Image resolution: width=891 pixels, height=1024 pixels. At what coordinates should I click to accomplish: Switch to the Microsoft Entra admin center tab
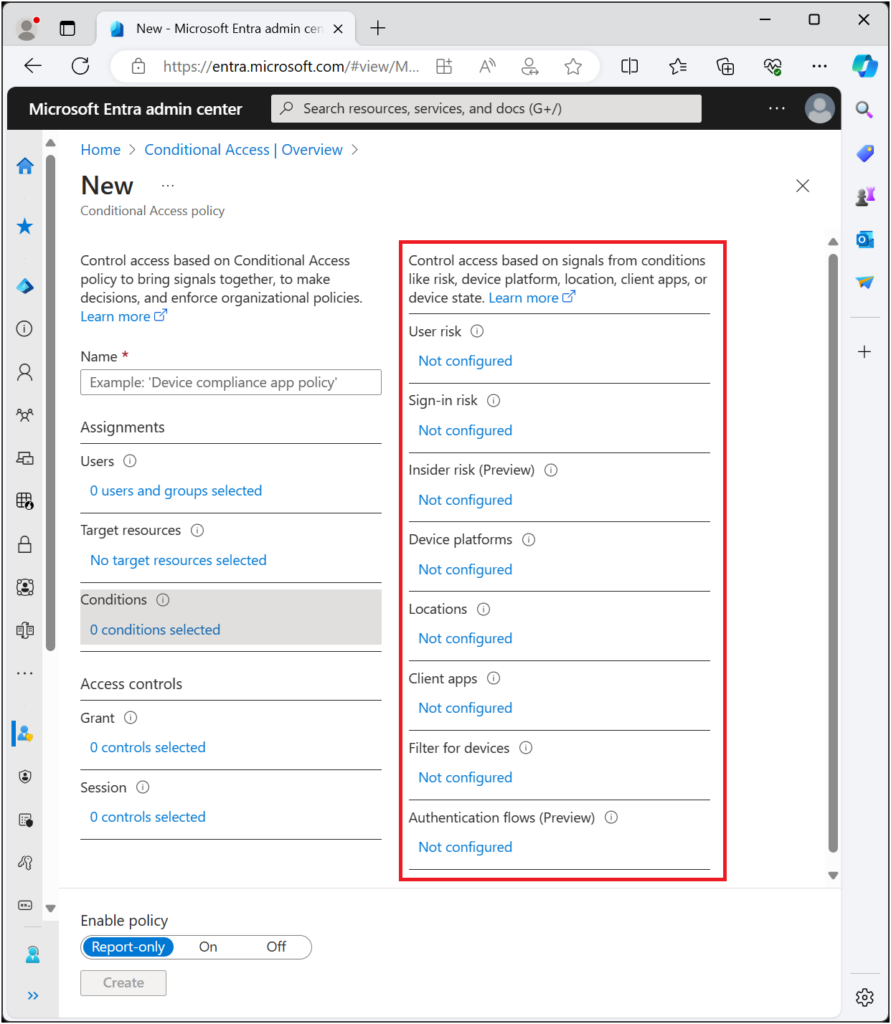coord(227,29)
